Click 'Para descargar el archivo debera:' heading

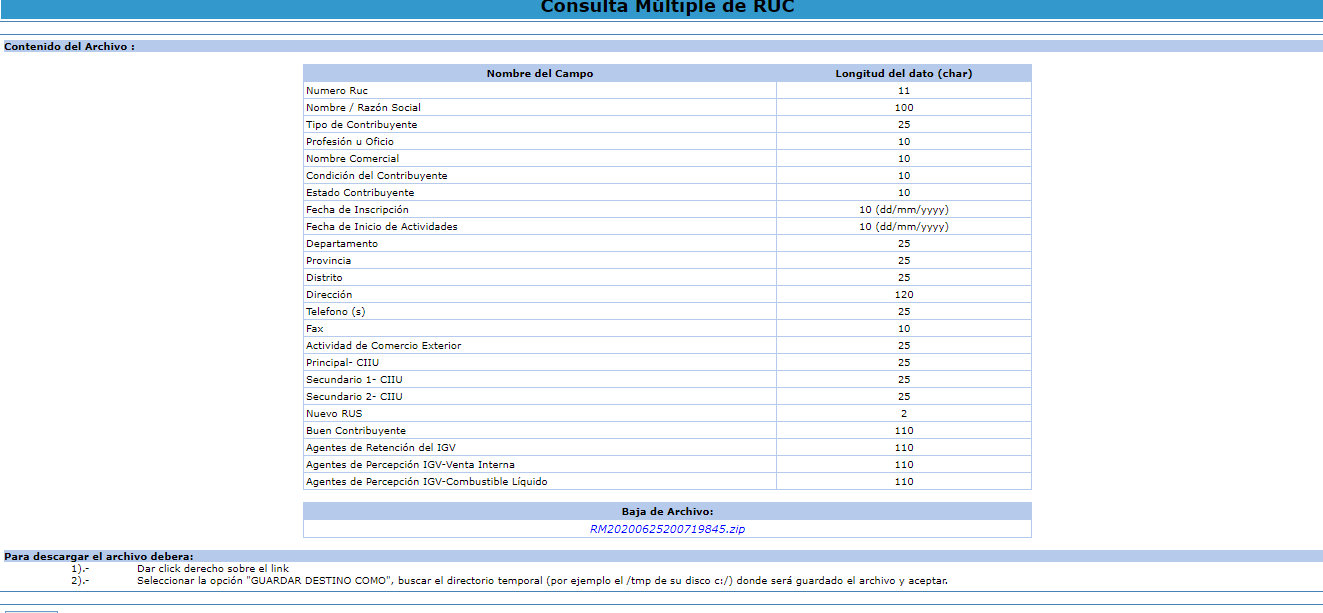pos(99,556)
